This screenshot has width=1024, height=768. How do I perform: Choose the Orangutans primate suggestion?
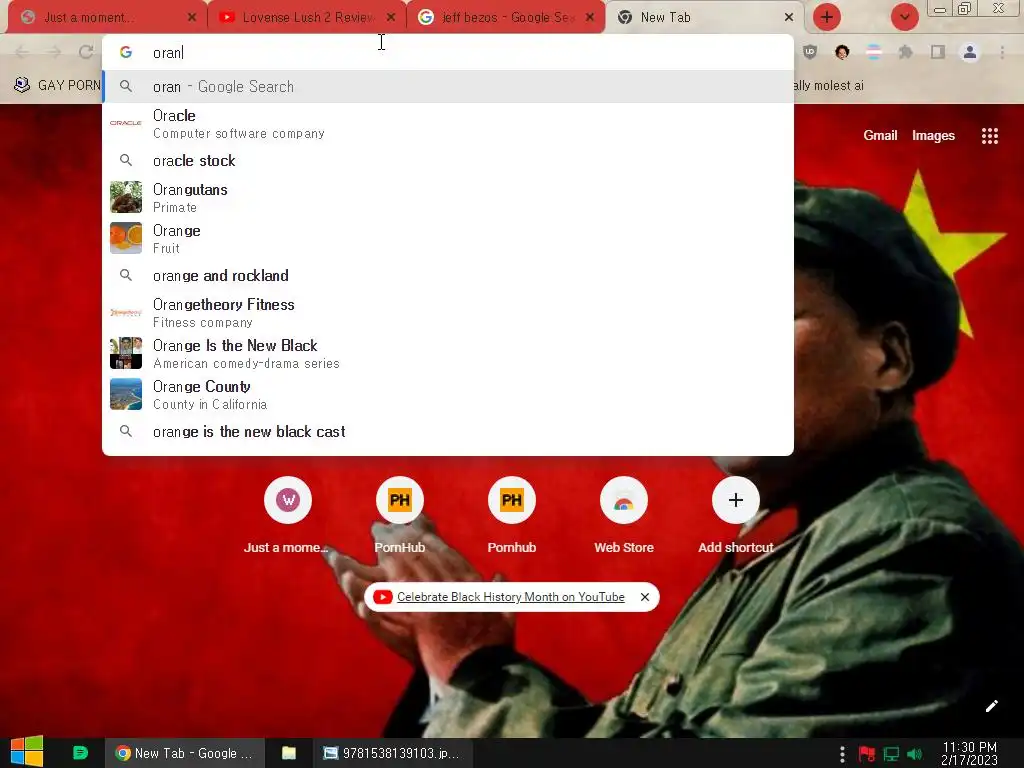[447, 197]
